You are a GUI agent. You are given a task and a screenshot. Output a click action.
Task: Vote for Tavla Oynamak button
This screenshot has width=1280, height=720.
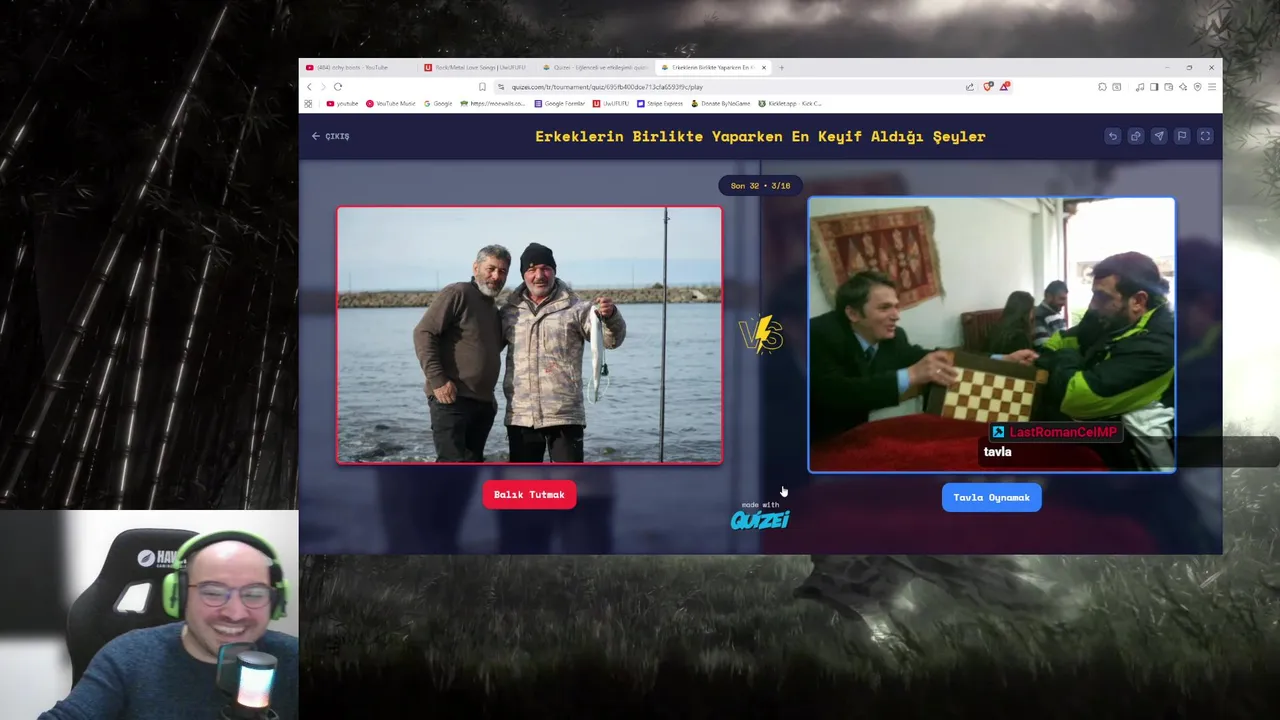[991, 497]
